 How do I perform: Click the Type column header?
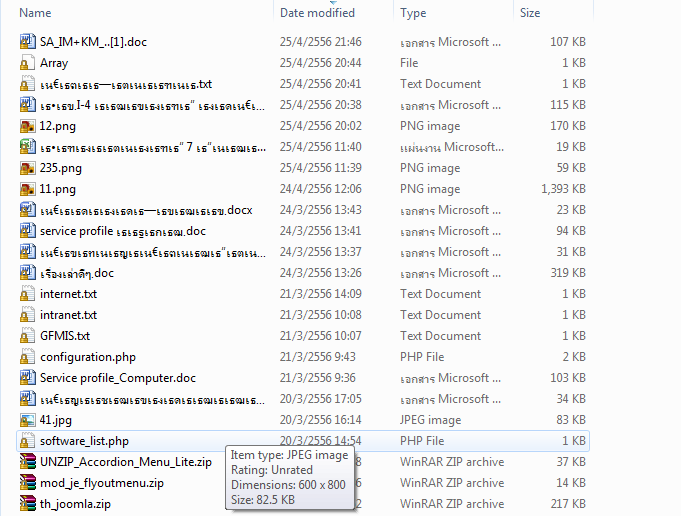click(413, 13)
